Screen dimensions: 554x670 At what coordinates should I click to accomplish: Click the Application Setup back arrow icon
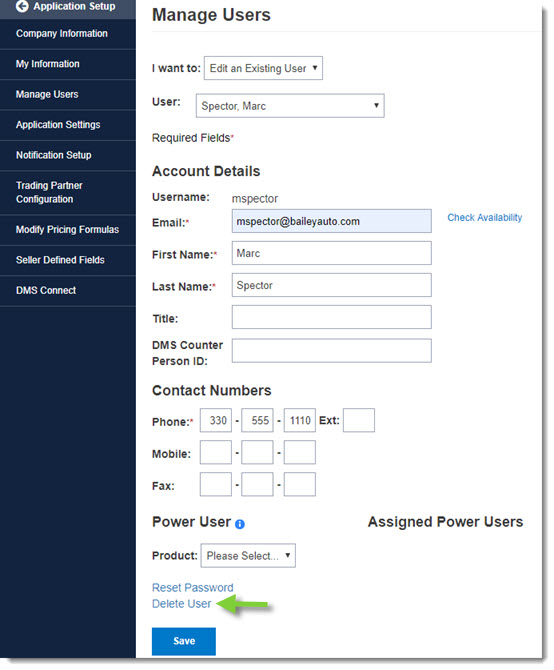(22, 6)
